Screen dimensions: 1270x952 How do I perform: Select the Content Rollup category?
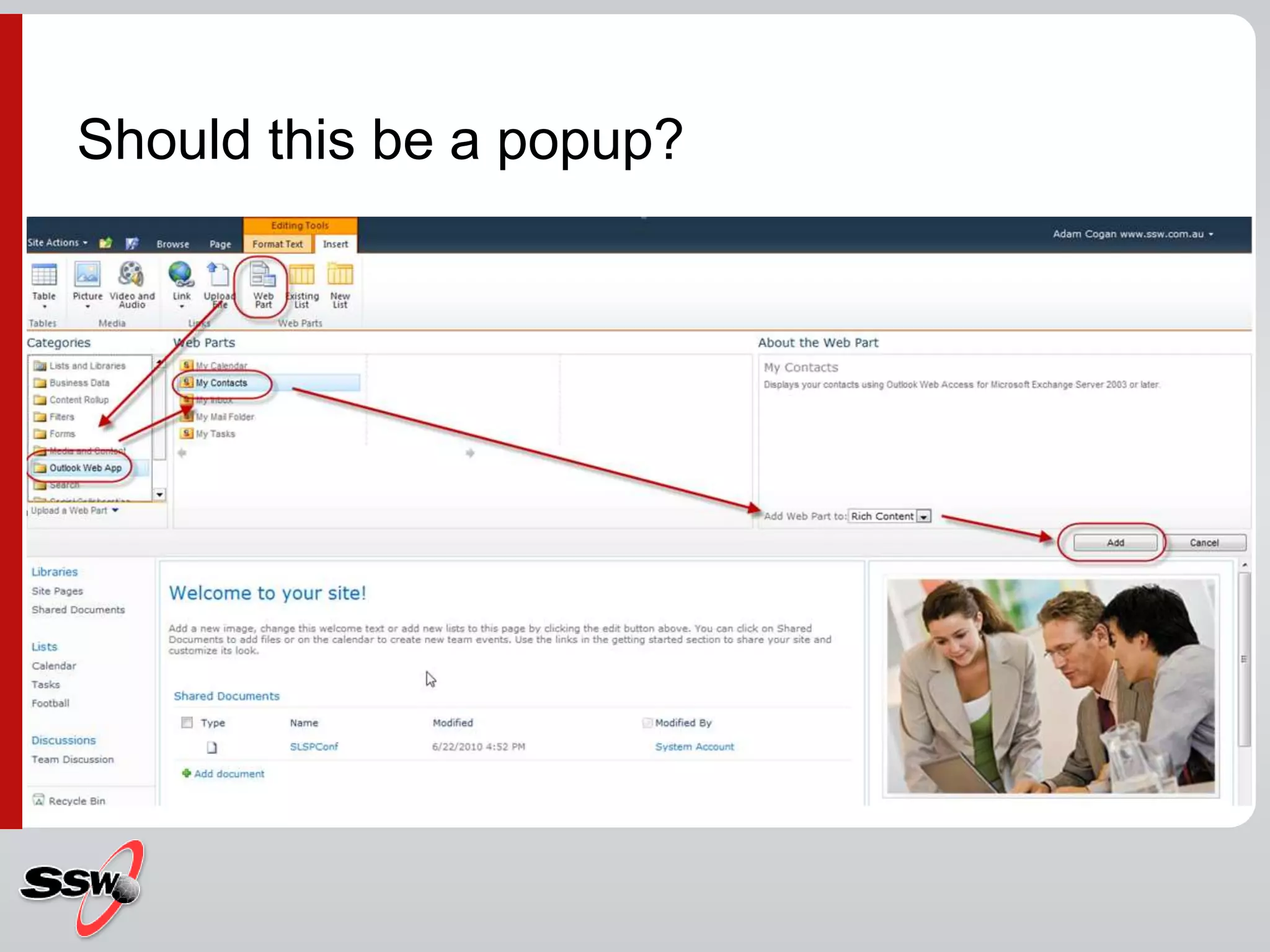point(71,400)
